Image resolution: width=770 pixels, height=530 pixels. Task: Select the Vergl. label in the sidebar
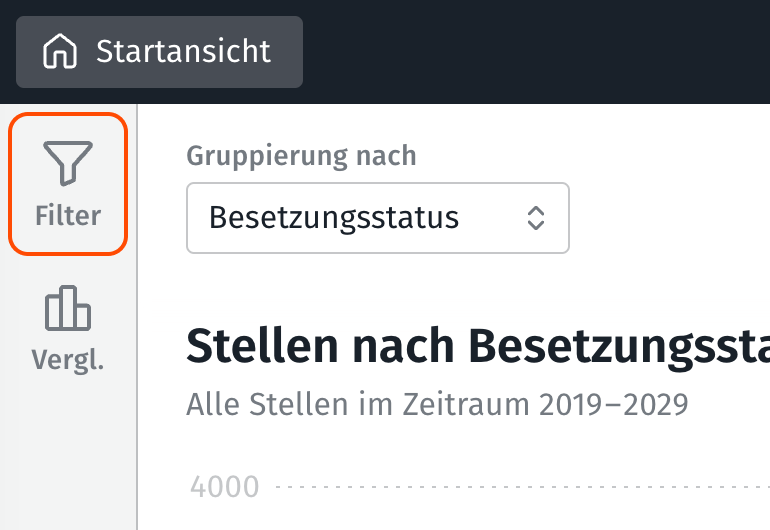pyautogui.click(x=68, y=361)
